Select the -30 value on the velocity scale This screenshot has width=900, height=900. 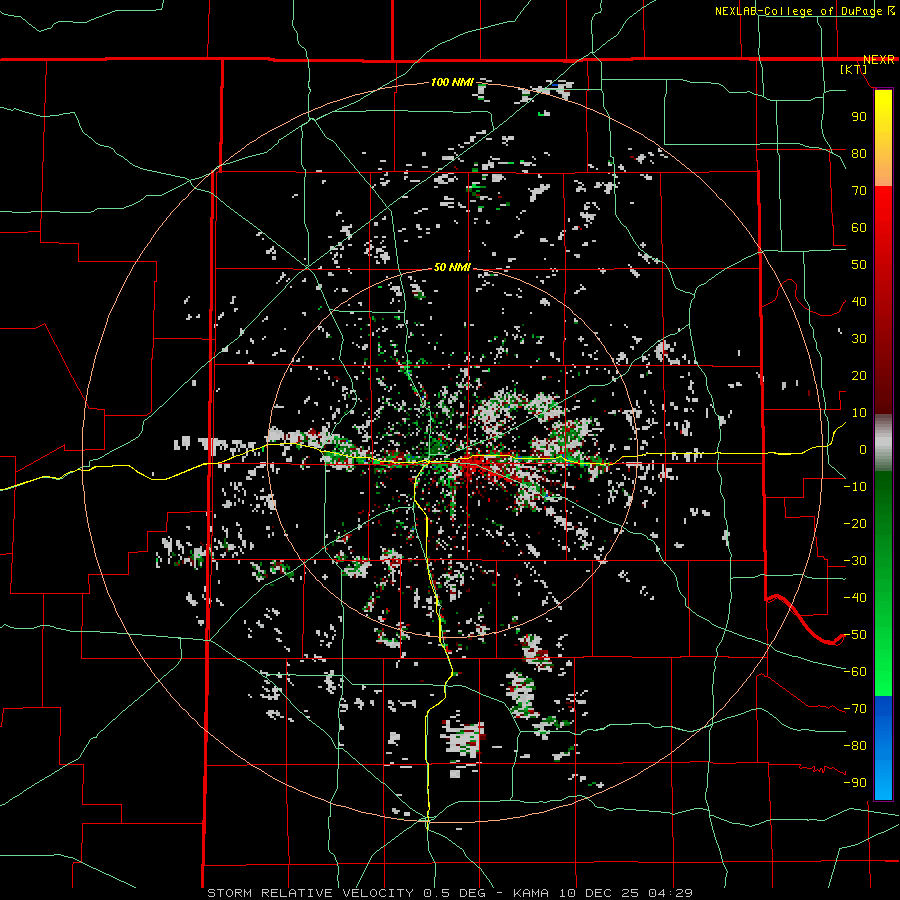click(x=855, y=561)
